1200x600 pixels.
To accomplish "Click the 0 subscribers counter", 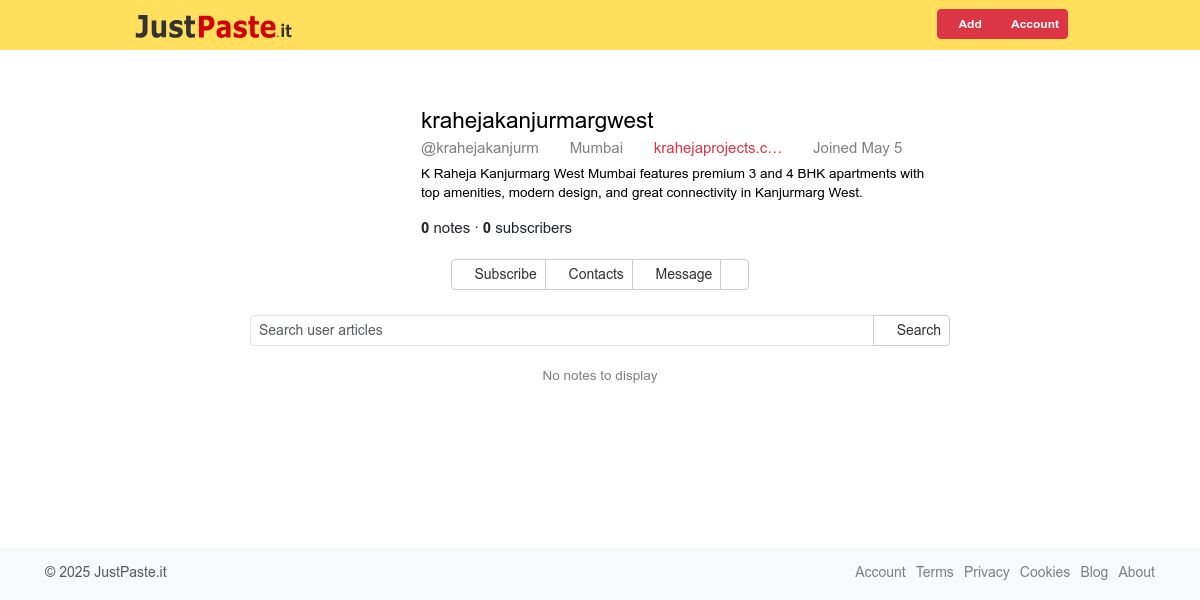I will [527, 228].
